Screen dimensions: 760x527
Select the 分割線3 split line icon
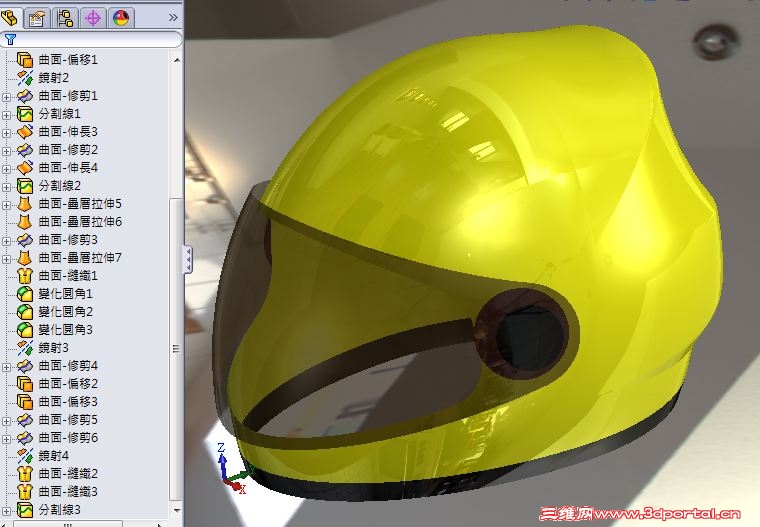pos(25,510)
